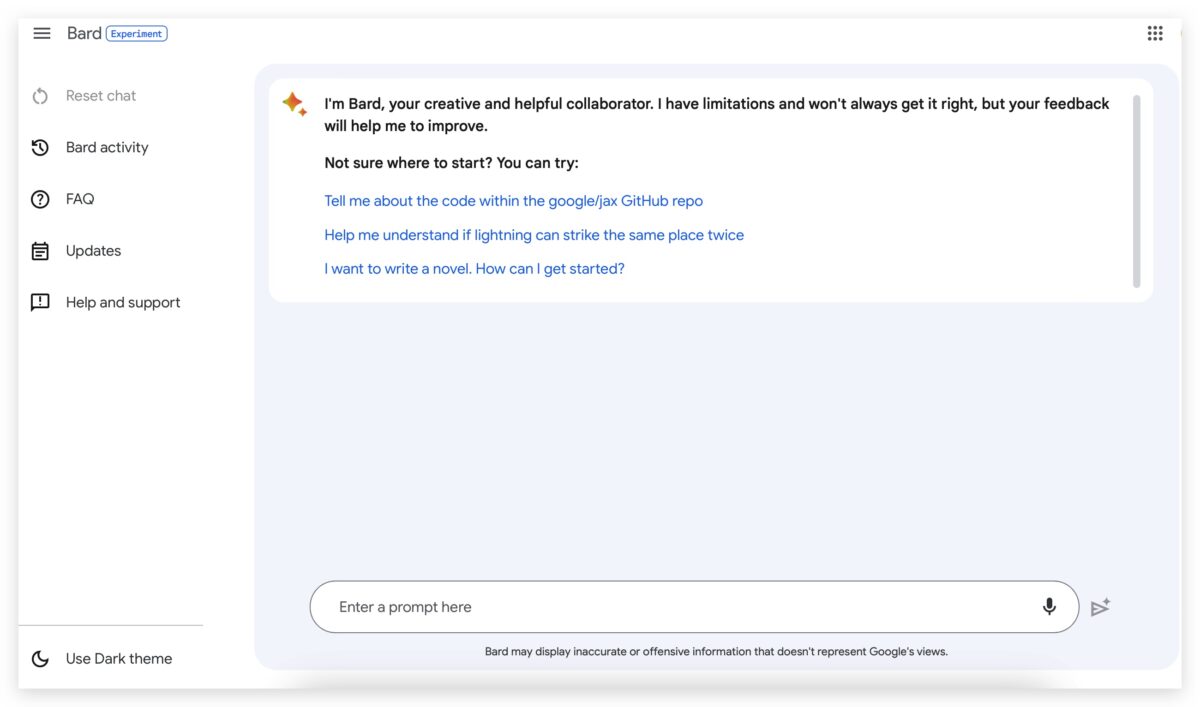The height and width of the screenshot is (707, 1200).
Task: Click the Help and support feedback icon
Action: pos(40,303)
